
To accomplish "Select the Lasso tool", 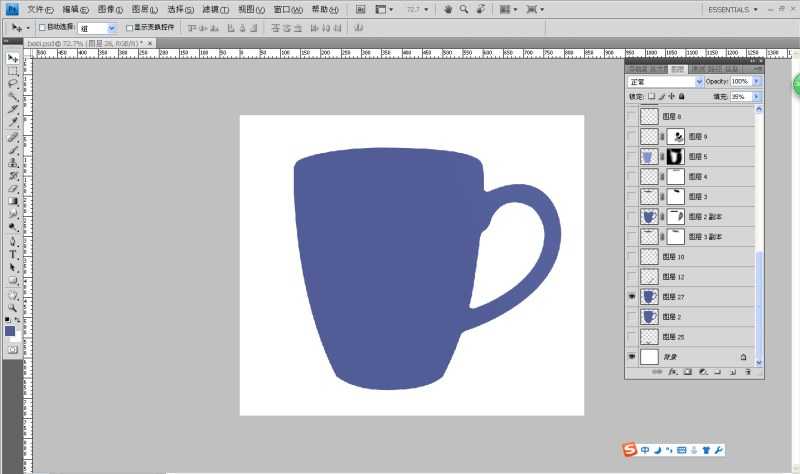I will [13, 84].
